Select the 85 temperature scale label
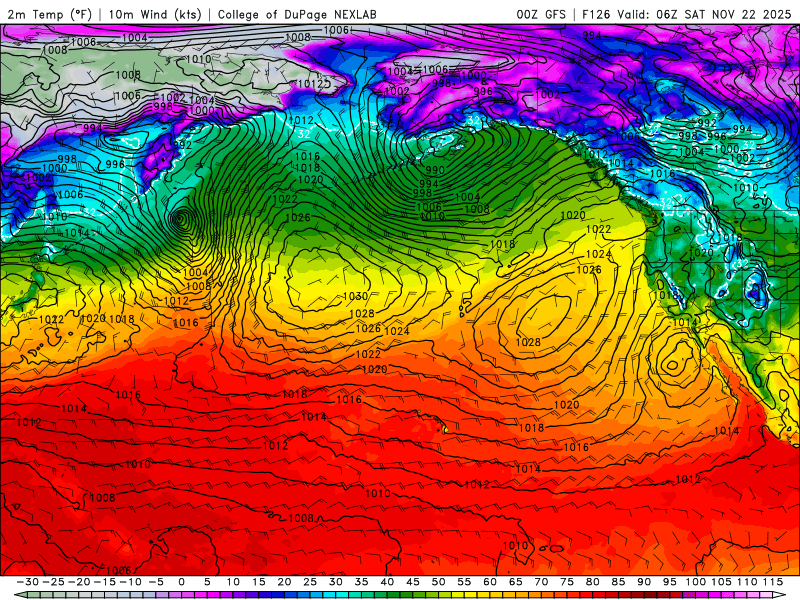This screenshot has width=800, height=600. coord(618,582)
